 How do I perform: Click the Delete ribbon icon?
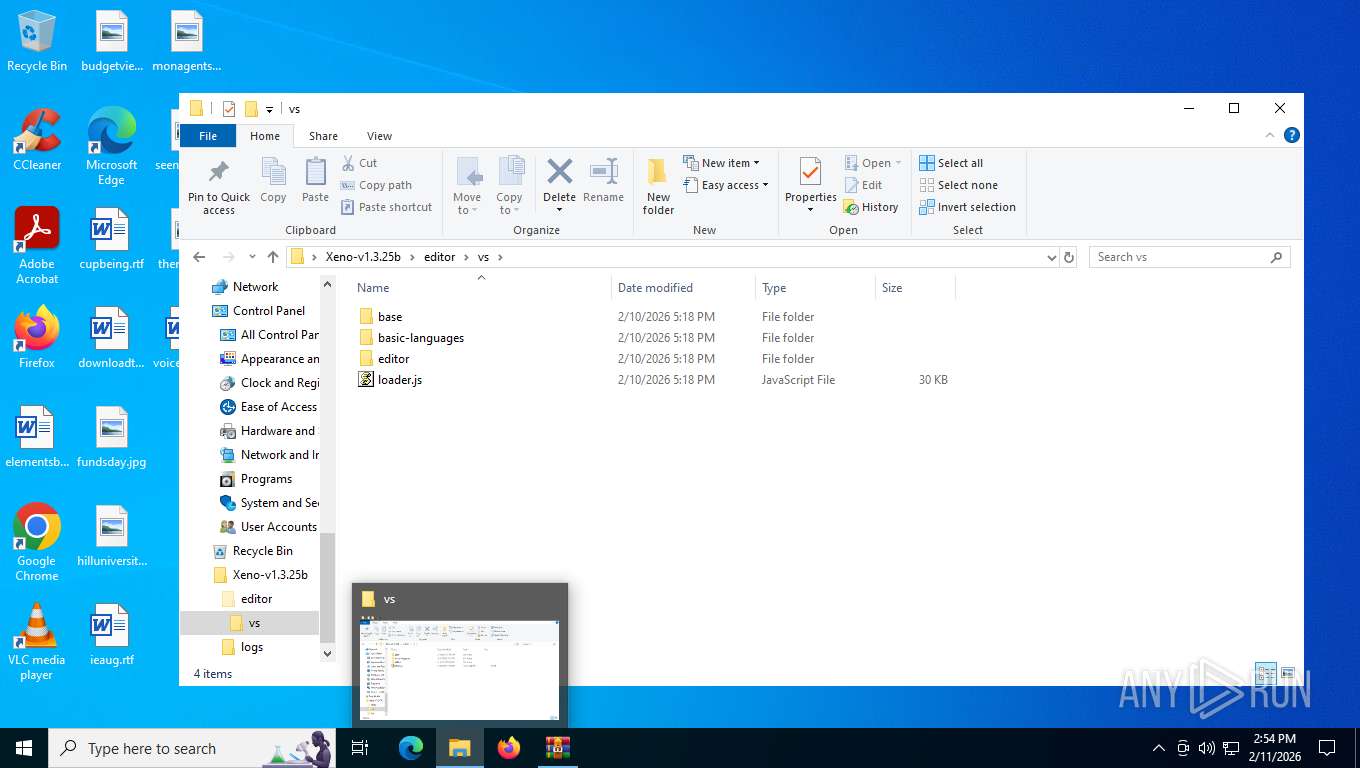(559, 186)
